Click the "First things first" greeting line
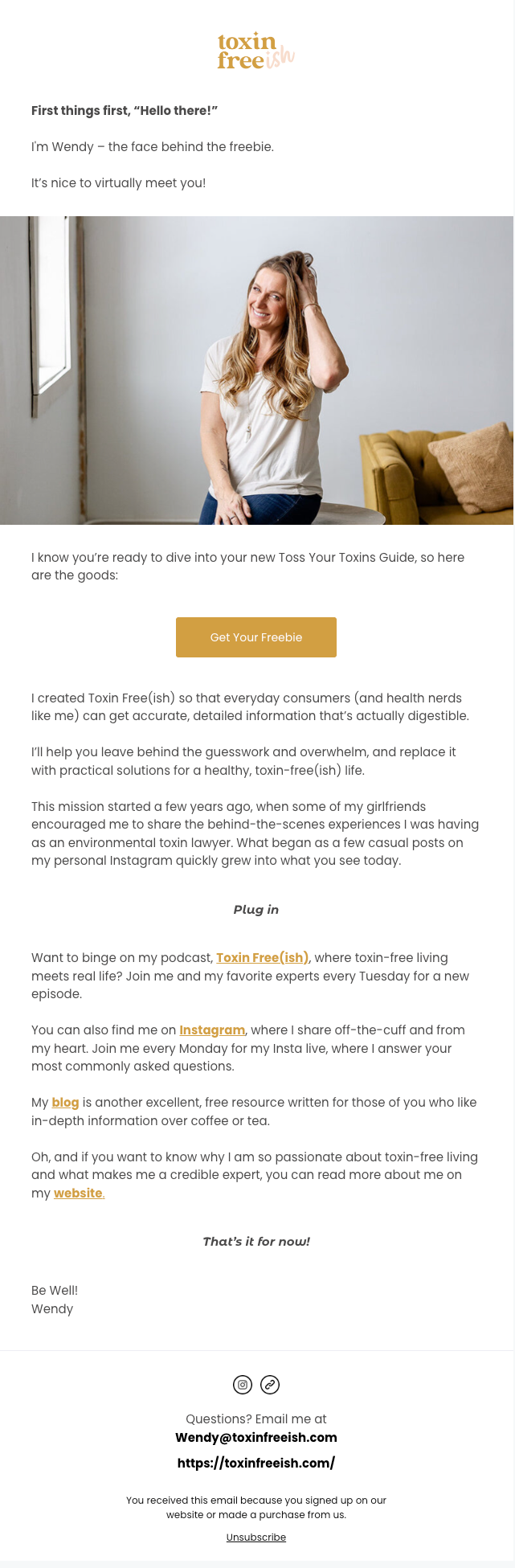The image size is (515, 1568). tap(125, 110)
